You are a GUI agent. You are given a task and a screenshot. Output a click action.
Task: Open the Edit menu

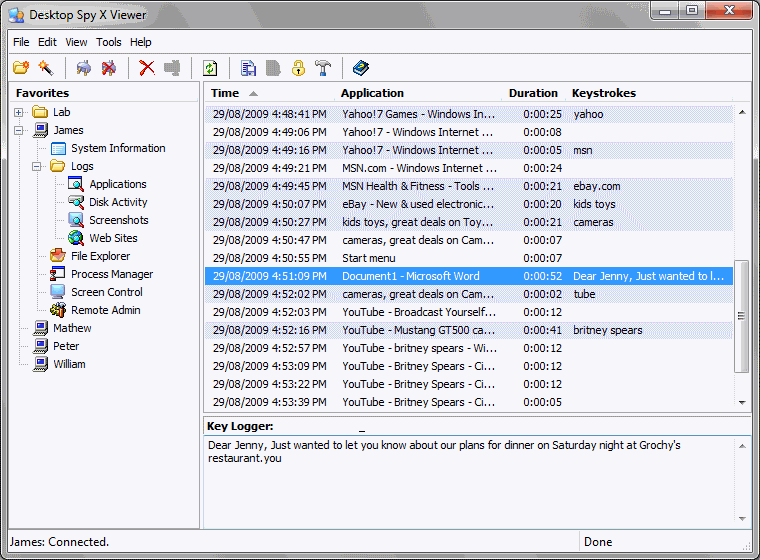[47, 42]
